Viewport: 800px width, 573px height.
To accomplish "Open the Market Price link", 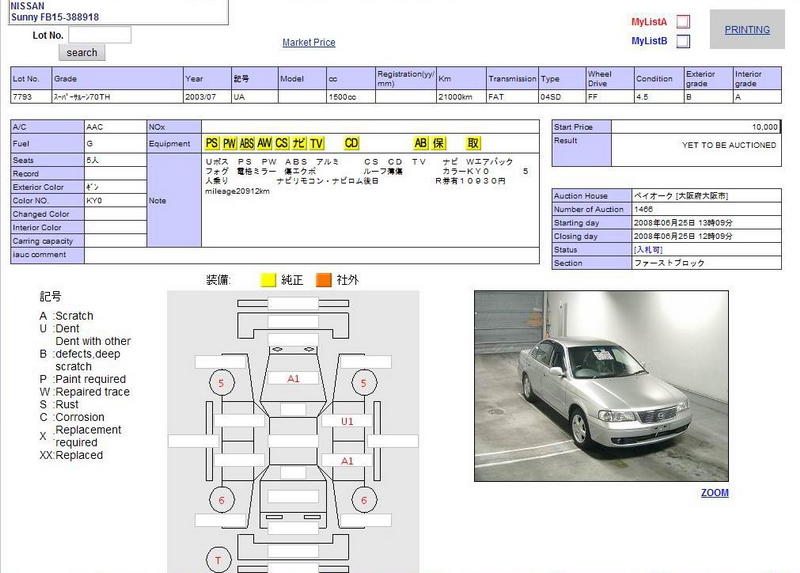I will pos(309,43).
